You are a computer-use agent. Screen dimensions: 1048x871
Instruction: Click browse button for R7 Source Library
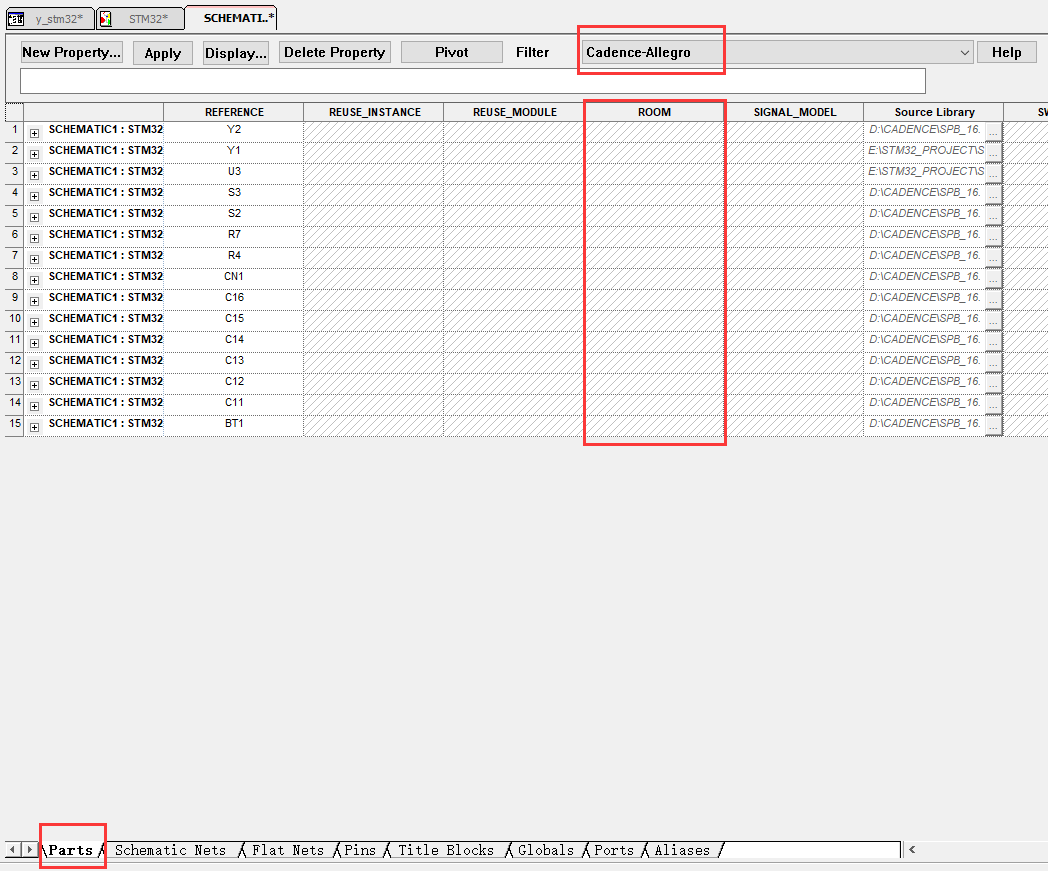[x=993, y=236]
